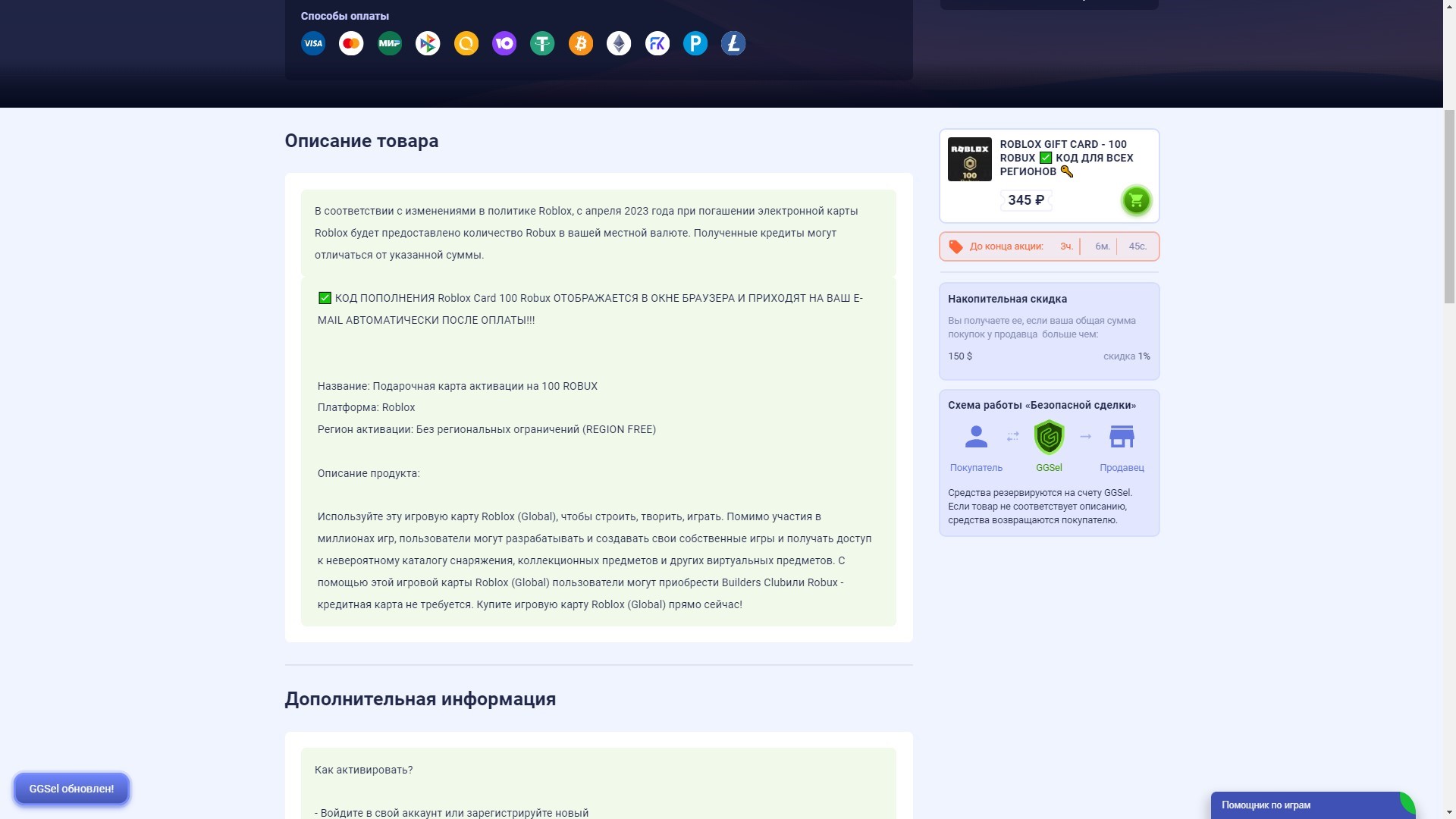Viewport: 1456px width, 819px height.
Task: Click the Tether USDT payment icon
Action: 542,43
